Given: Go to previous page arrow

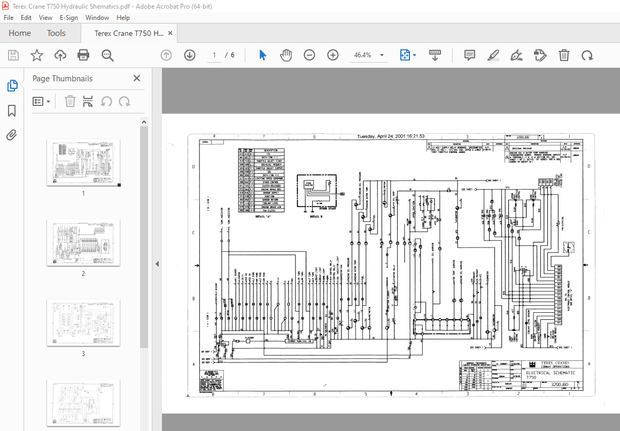Looking at the screenshot, I should [166, 55].
